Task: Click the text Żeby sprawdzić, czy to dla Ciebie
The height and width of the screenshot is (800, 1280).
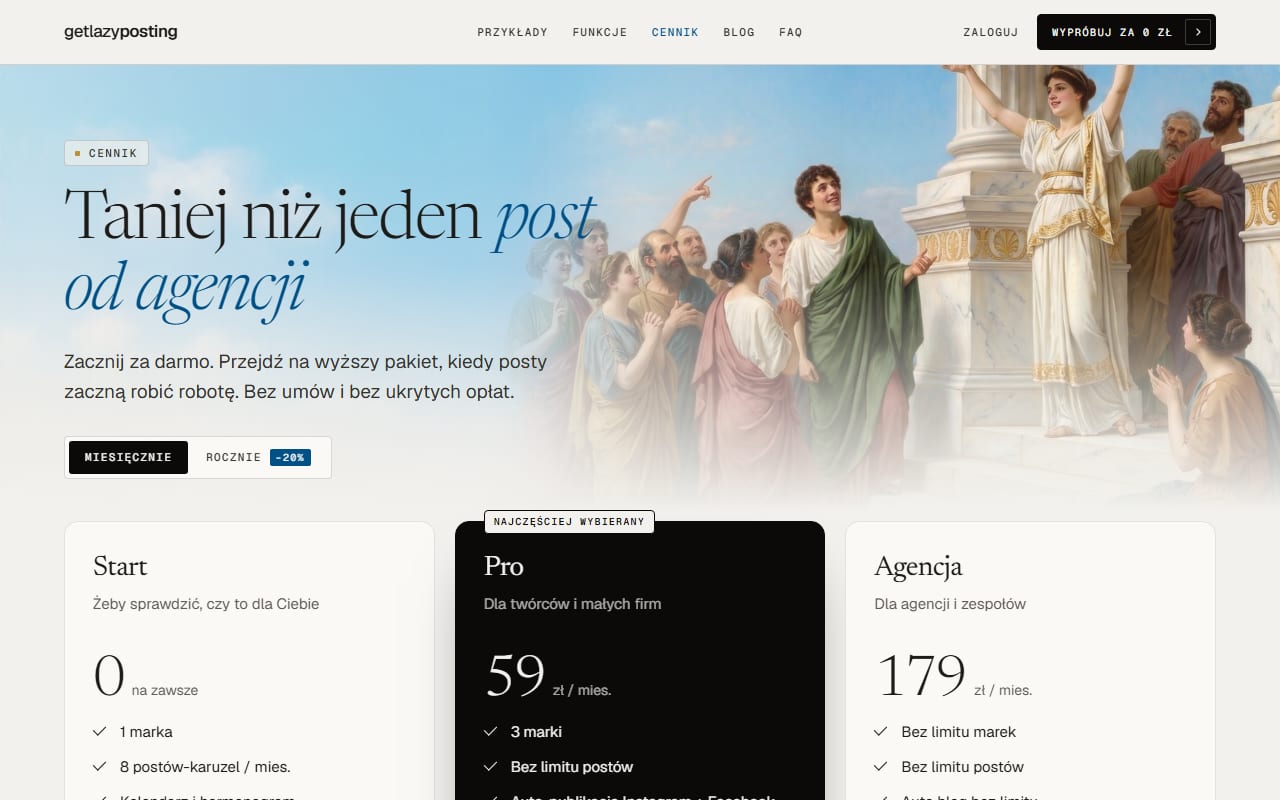Action: tap(206, 604)
